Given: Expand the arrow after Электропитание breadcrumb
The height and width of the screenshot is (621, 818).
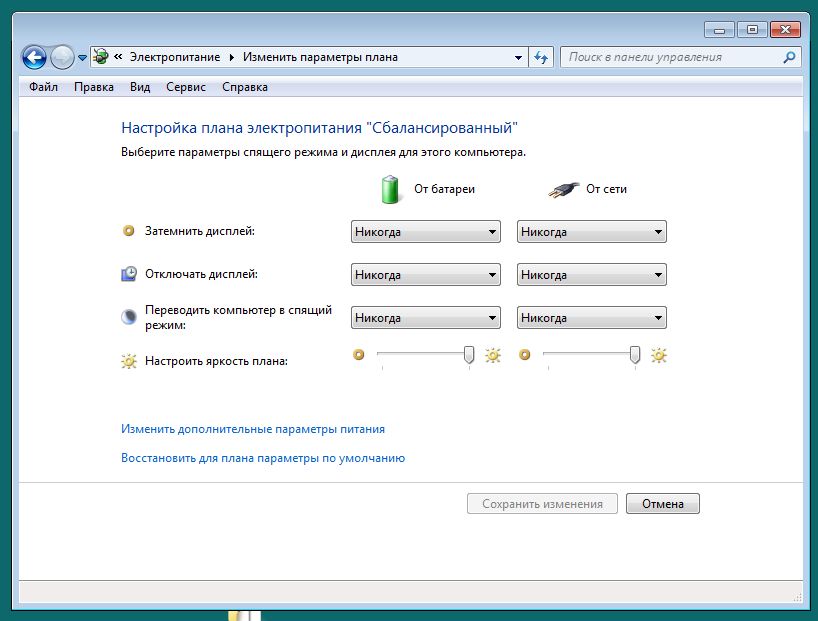Looking at the screenshot, I should [x=232, y=57].
